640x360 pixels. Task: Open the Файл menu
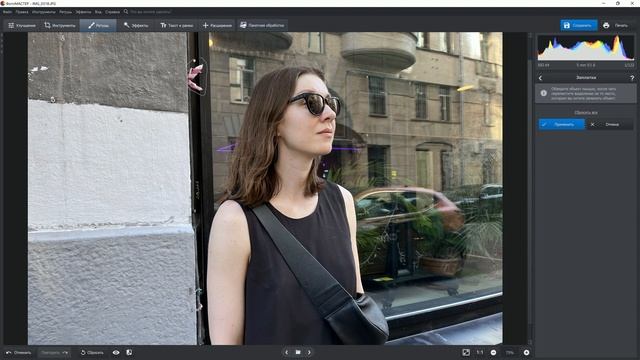(x=7, y=12)
